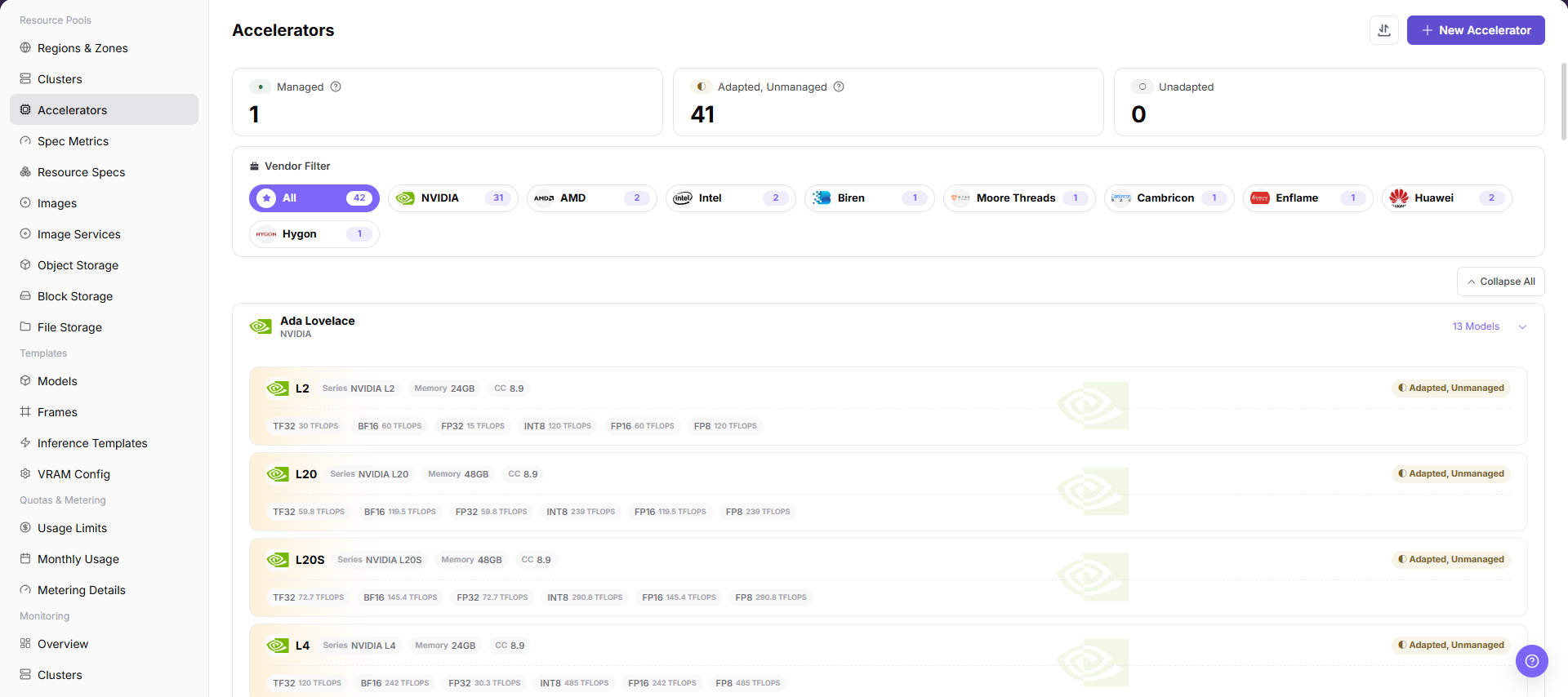Click the Managed info question icon

(x=336, y=87)
